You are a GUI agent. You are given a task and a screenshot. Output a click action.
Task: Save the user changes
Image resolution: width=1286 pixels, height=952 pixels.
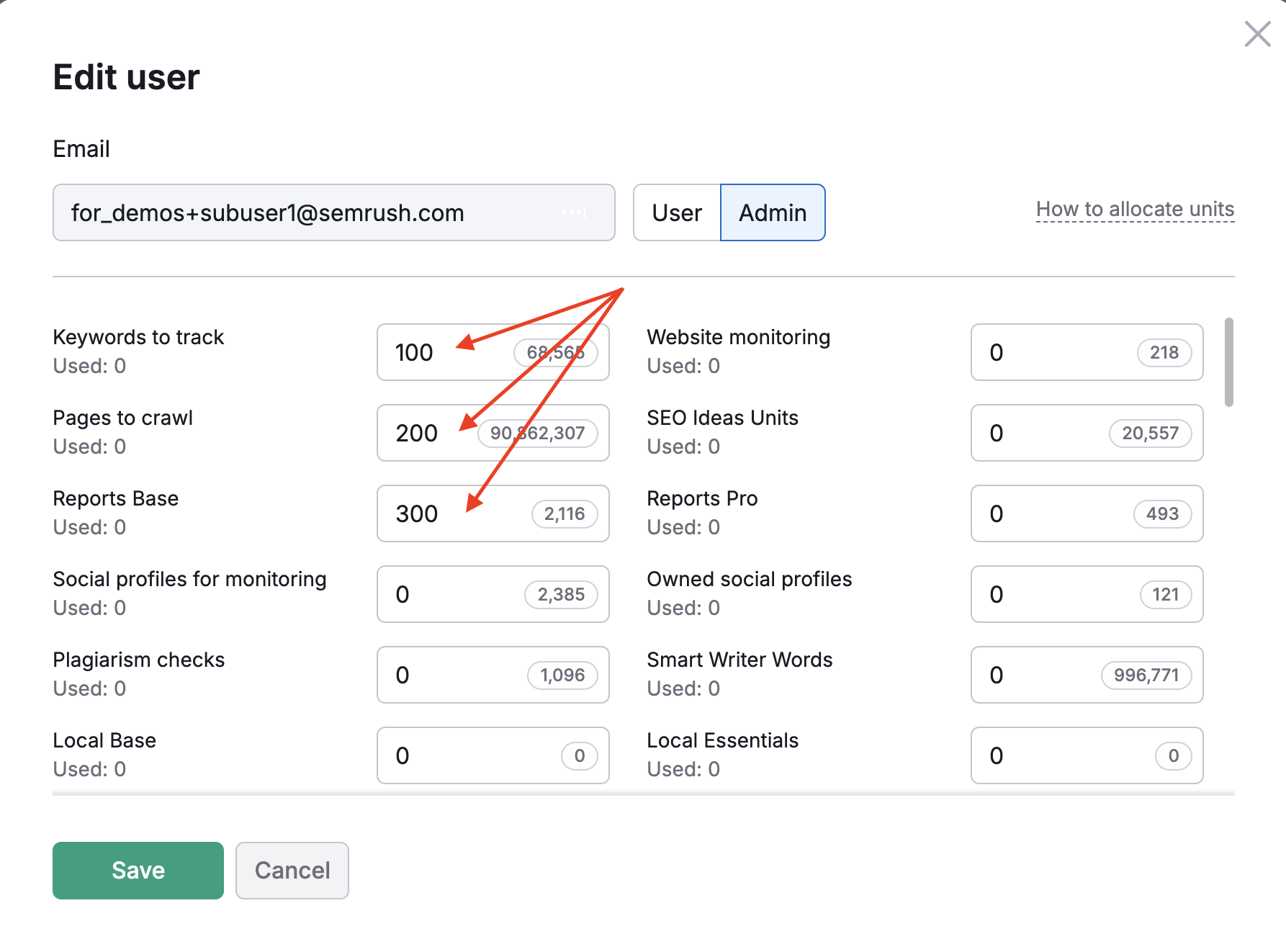point(138,870)
